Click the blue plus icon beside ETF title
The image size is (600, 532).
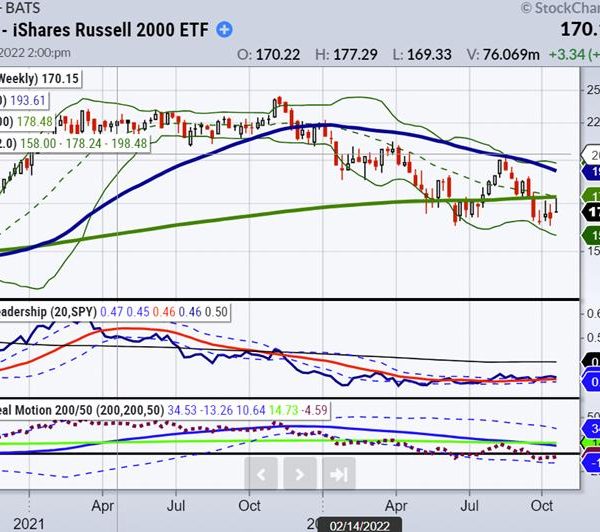coord(224,30)
